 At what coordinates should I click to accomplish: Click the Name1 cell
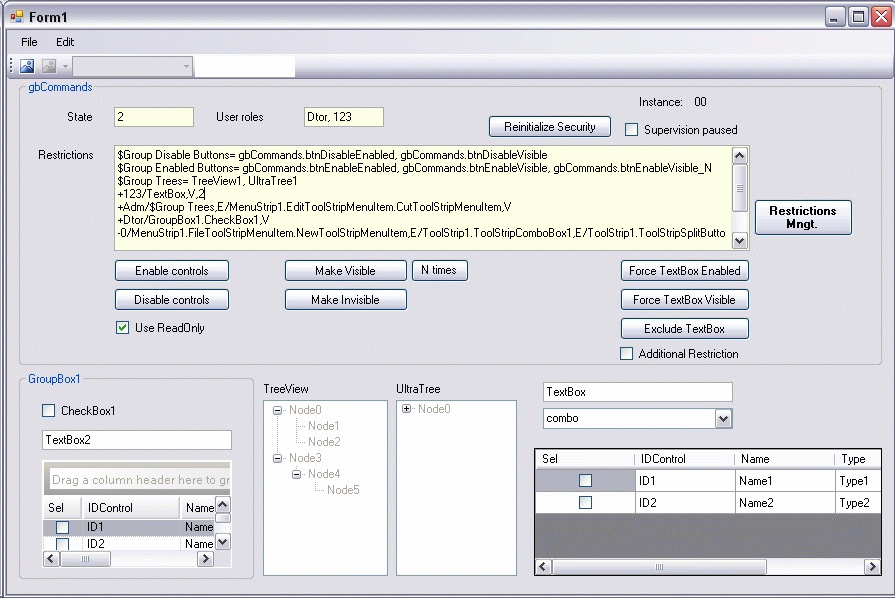point(785,481)
